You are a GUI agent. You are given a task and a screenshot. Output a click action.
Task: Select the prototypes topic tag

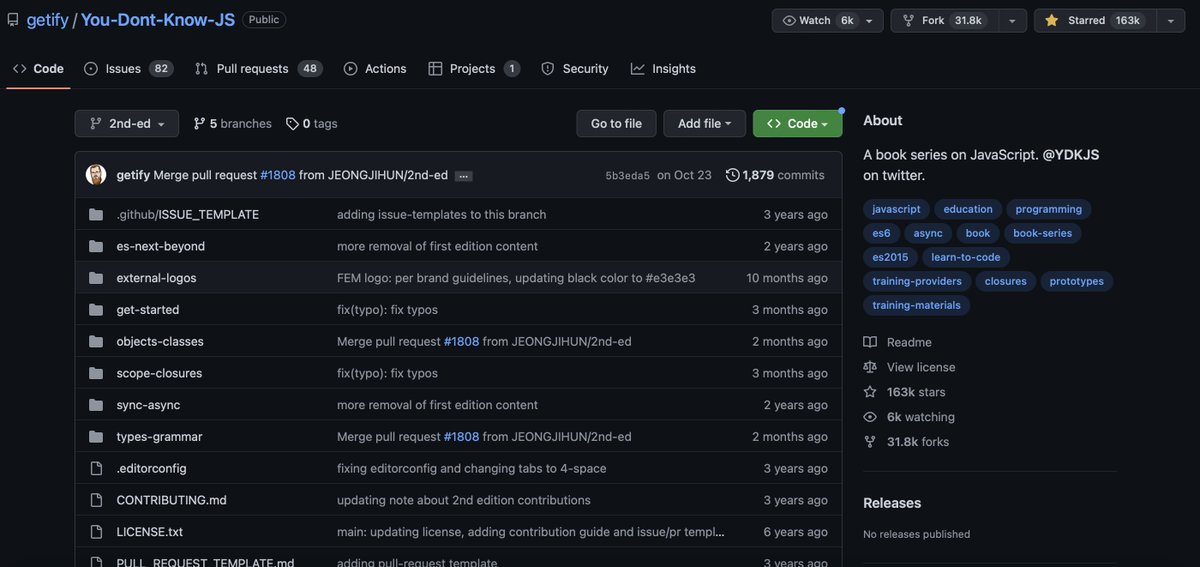[1077, 281]
